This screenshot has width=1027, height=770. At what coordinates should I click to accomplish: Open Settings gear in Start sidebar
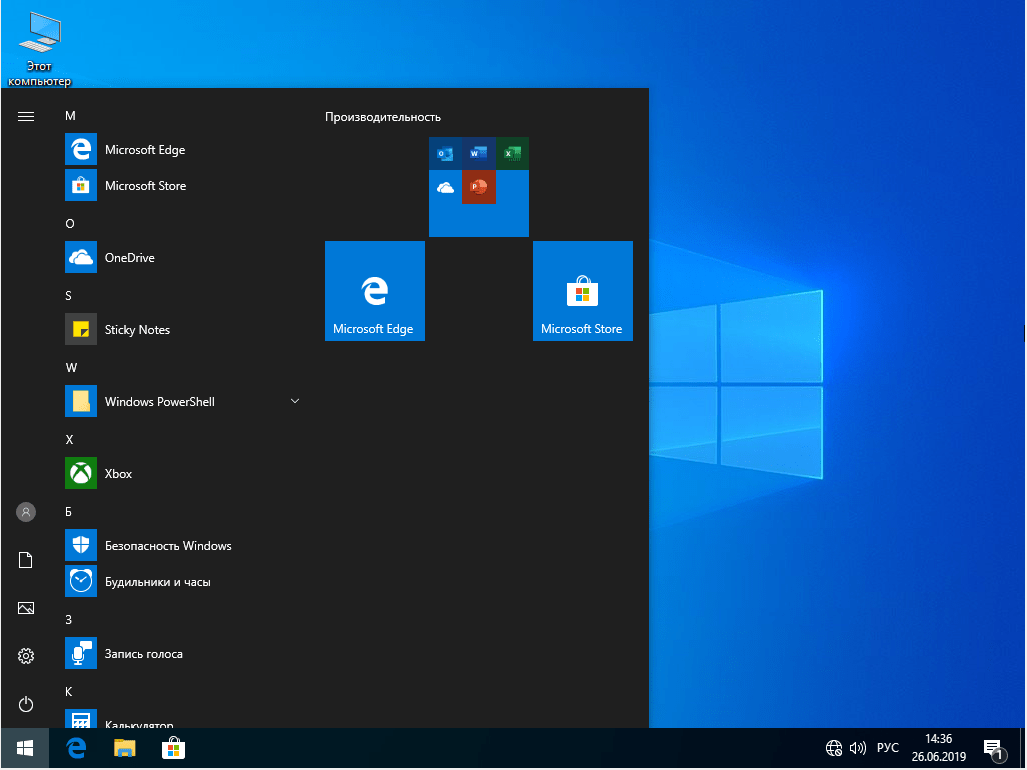click(x=26, y=656)
